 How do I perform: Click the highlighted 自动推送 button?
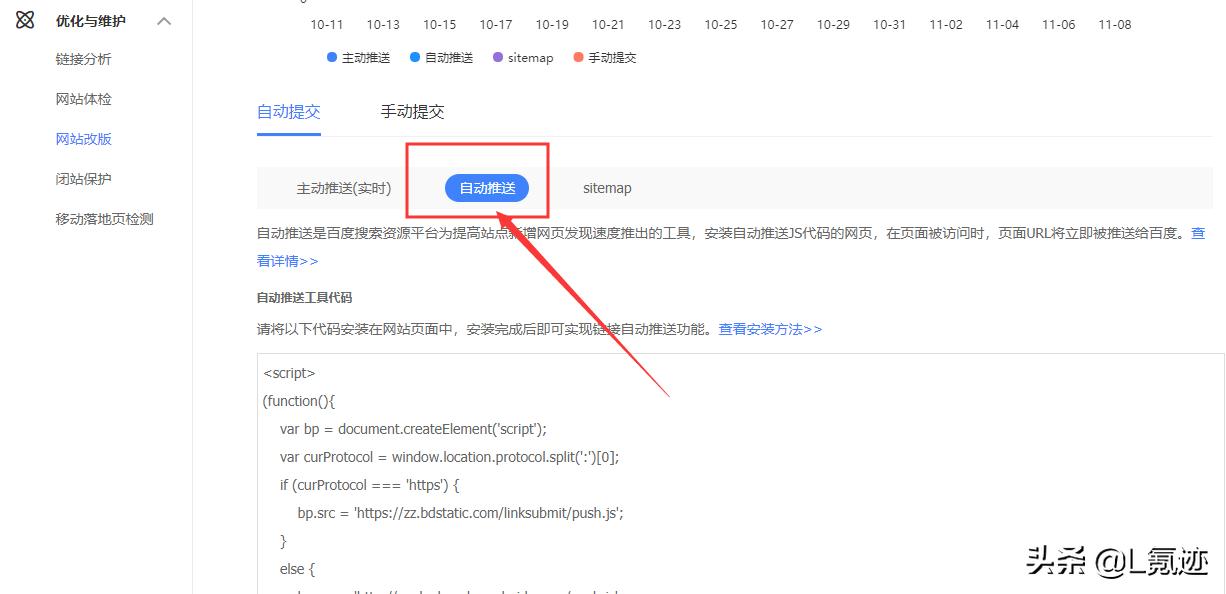tap(487, 188)
